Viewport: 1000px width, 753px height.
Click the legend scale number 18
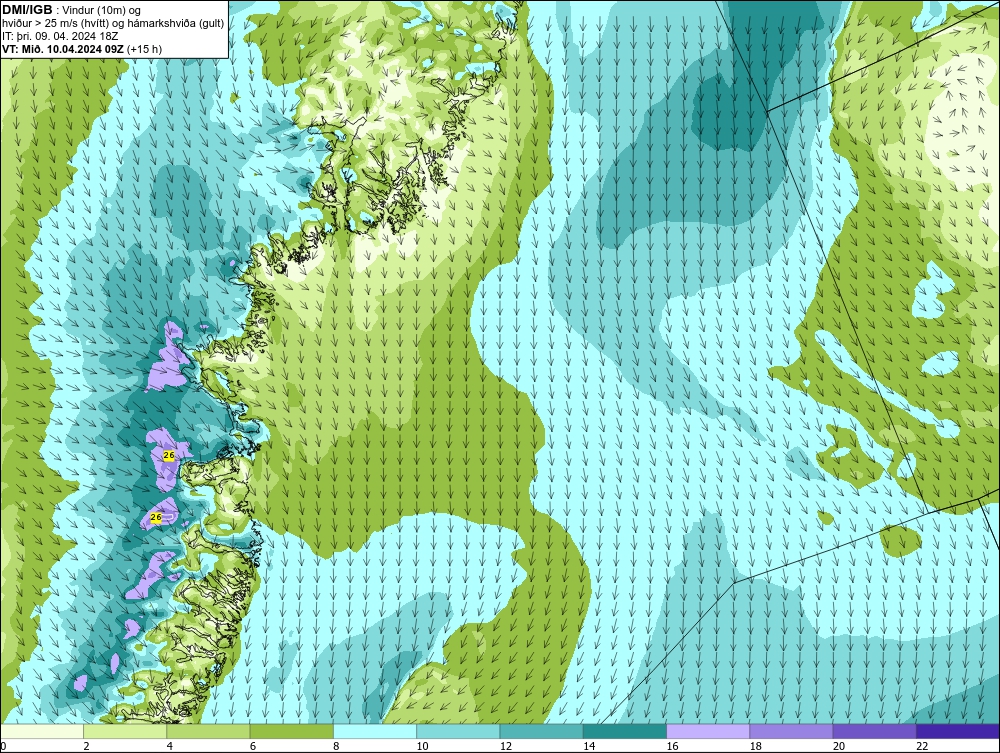click(x=755, y=747)
